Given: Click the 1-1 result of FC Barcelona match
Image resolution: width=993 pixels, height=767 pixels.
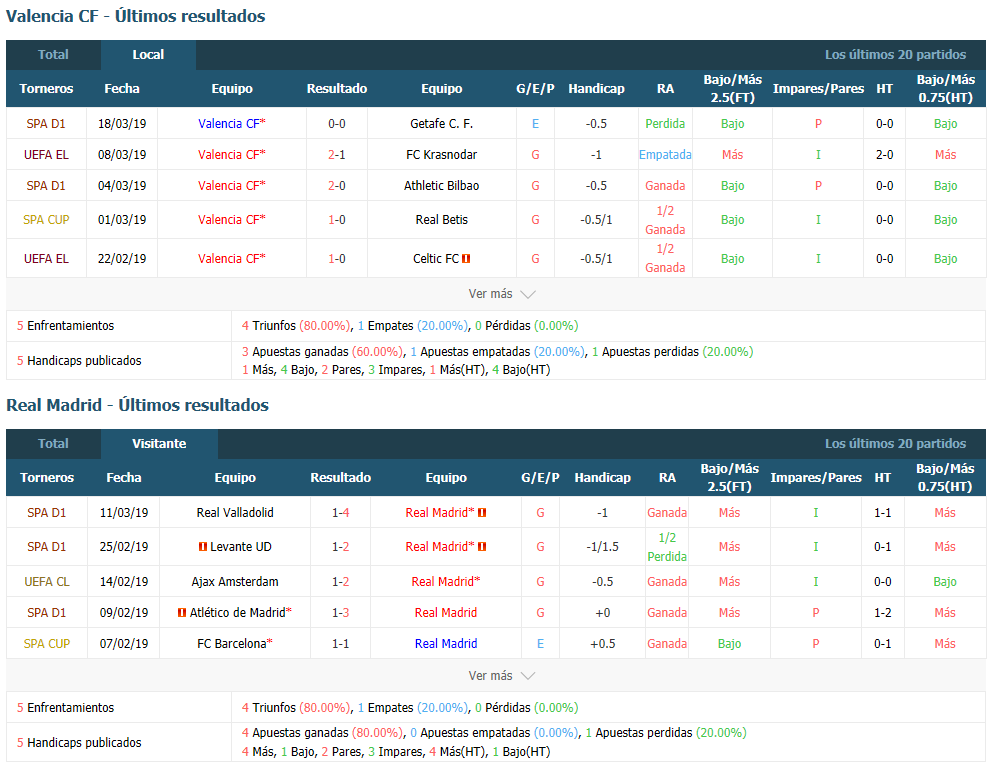Looking at the screenshot, I should tap(341, 643).
